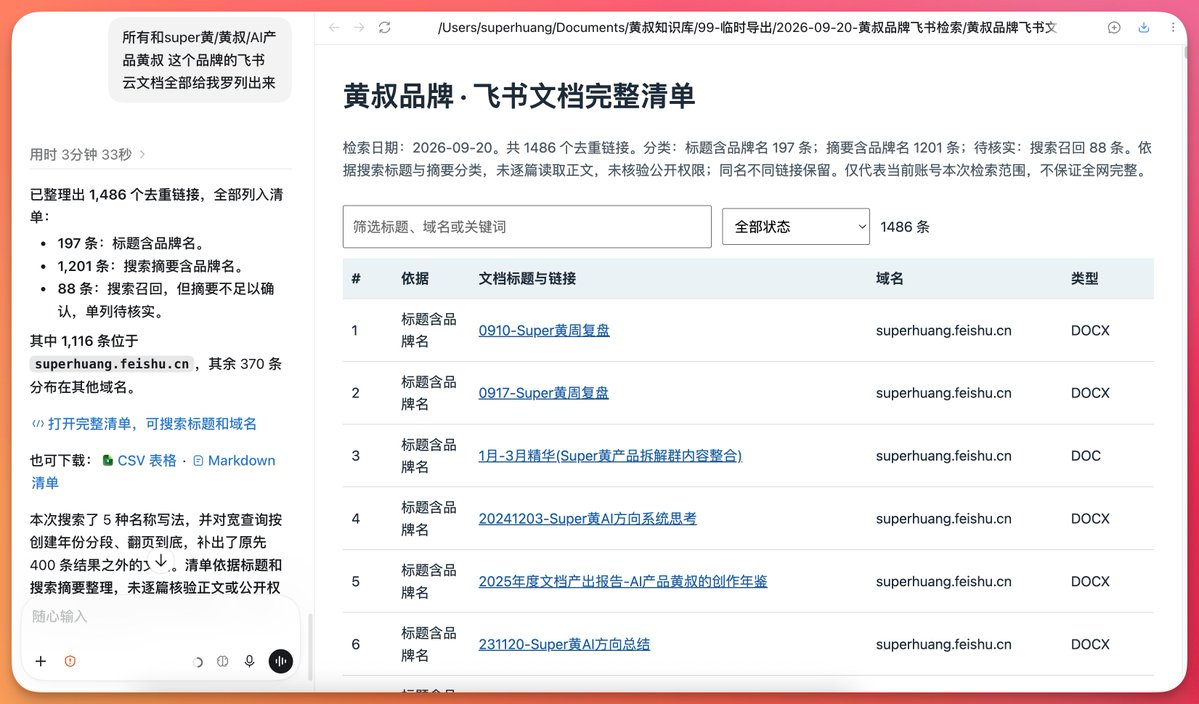Viewport: 1199px width, 704px height.
Task: Click the orange shield warning icon
Action: coord(70,661)
